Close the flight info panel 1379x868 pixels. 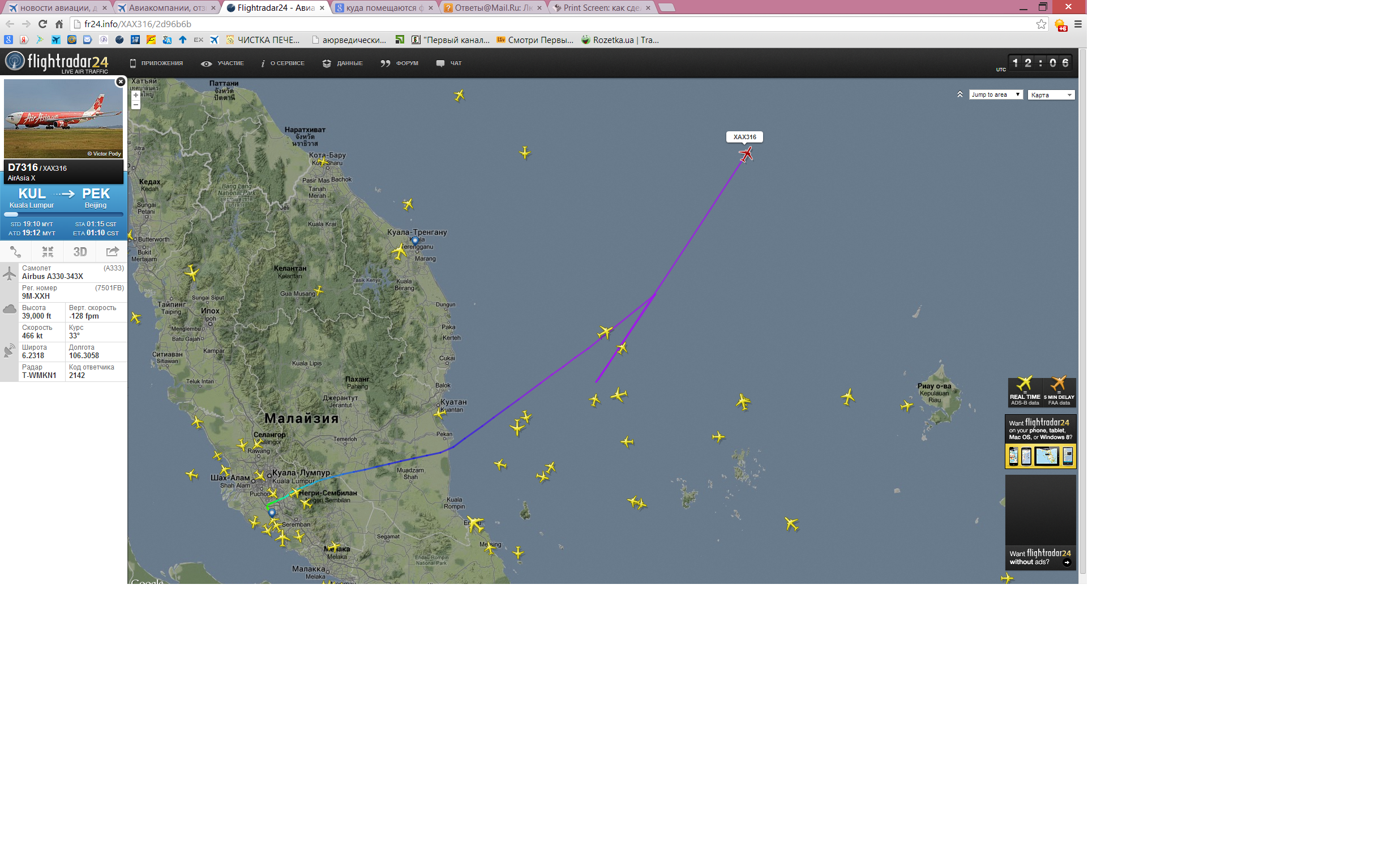(120, 82)
